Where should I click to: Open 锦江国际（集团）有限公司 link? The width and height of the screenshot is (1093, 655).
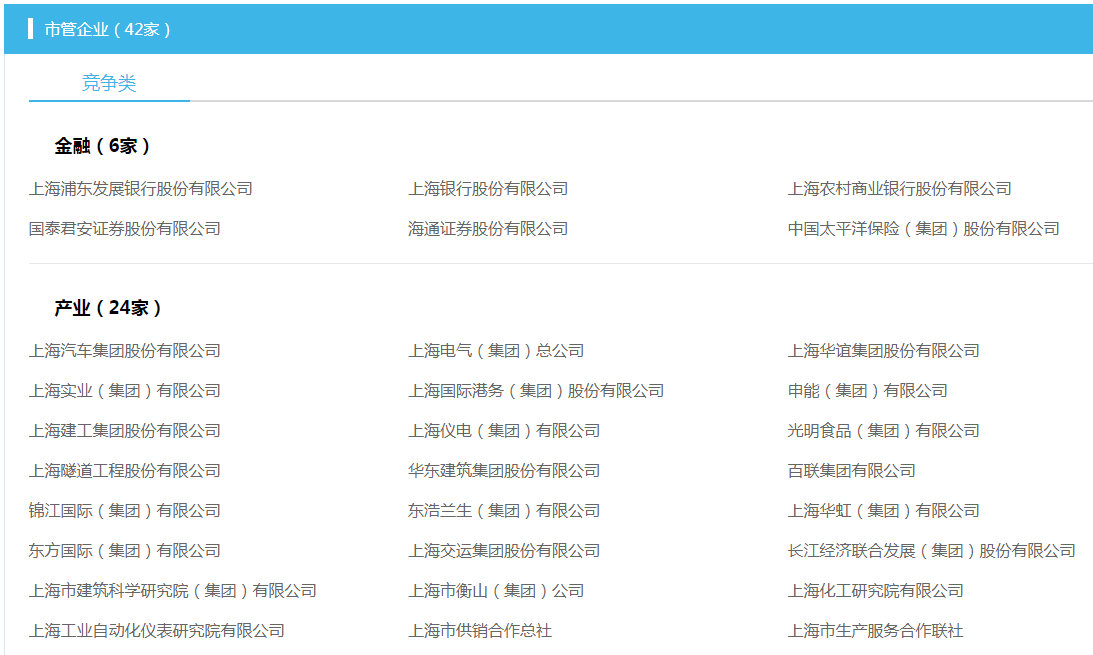(x=125, y=511)
